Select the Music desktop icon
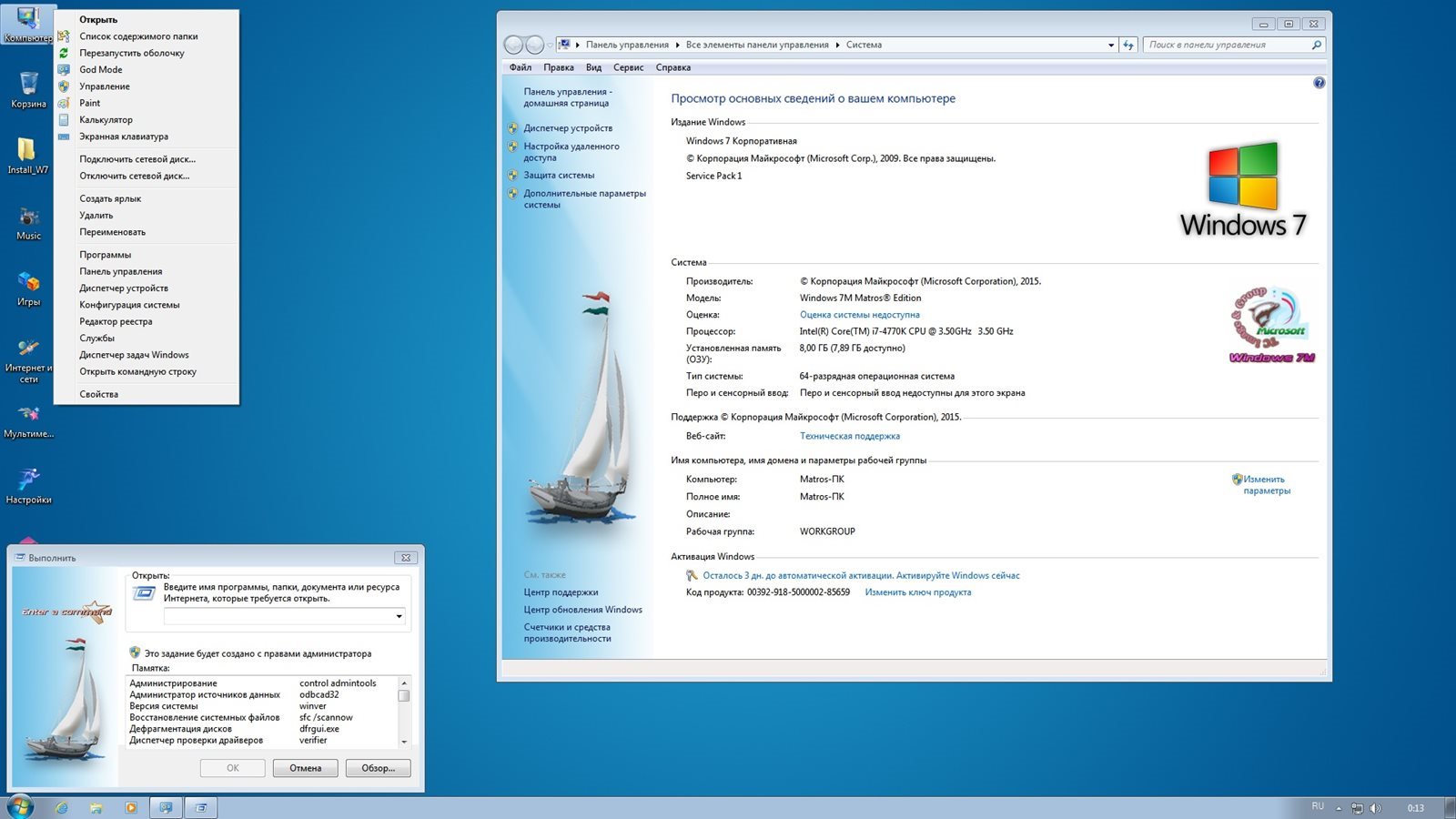 tap(28, 222)
